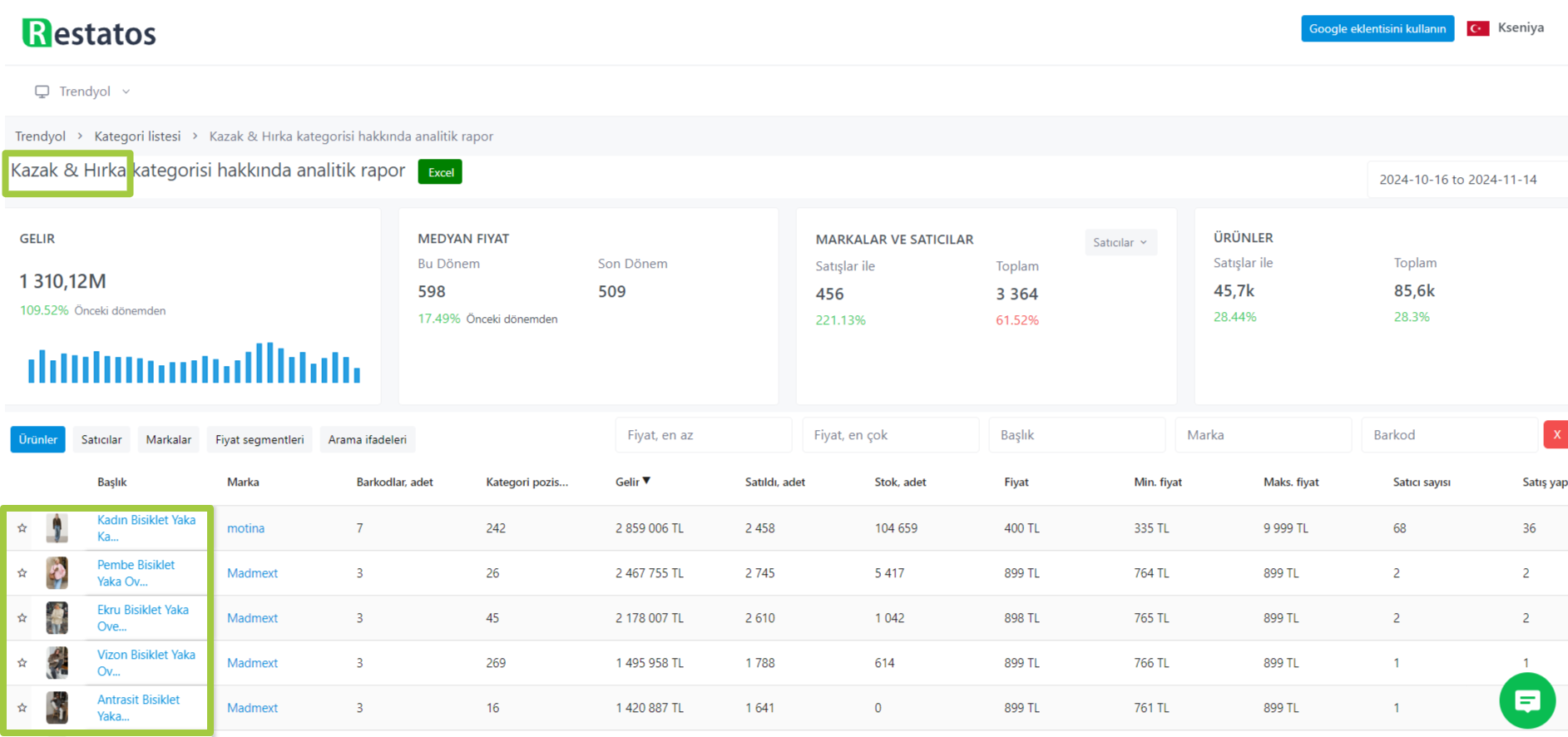Open Madmext brand link in Pembe Bisiklet row
This screenshot has height=737, width=1568.
coord(252,573)
